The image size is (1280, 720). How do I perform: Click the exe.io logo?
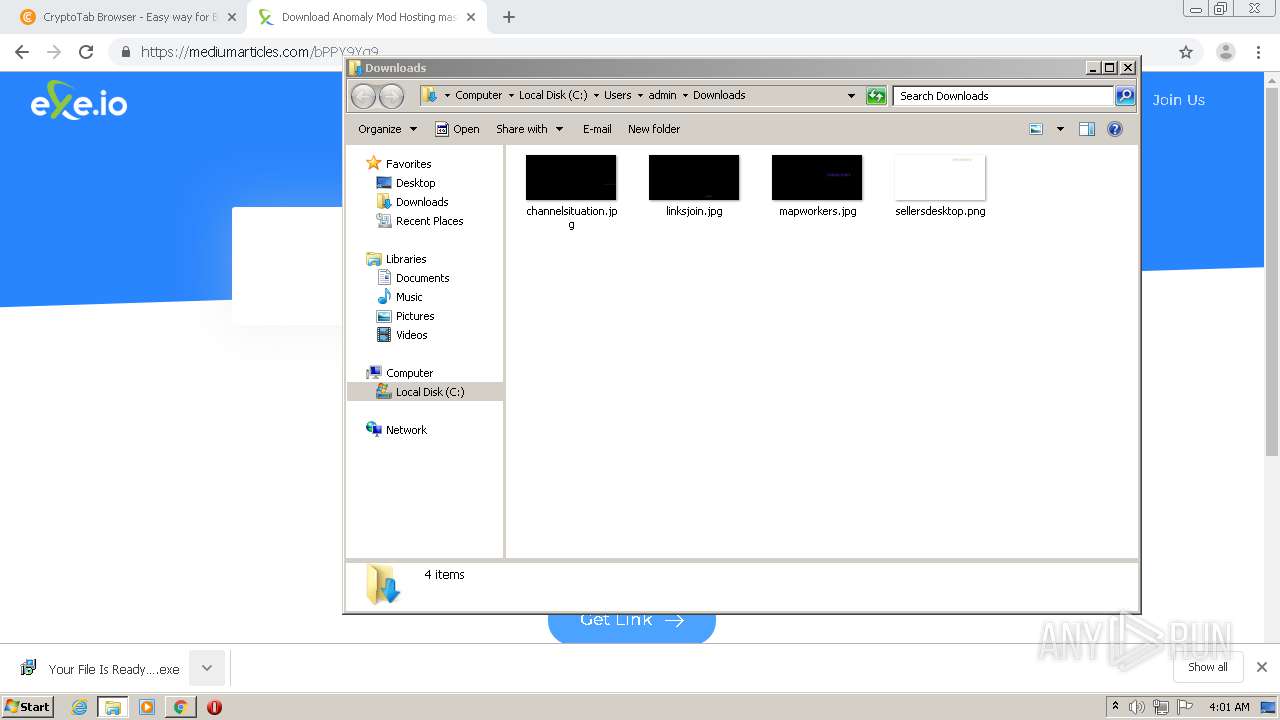point(79,101)
